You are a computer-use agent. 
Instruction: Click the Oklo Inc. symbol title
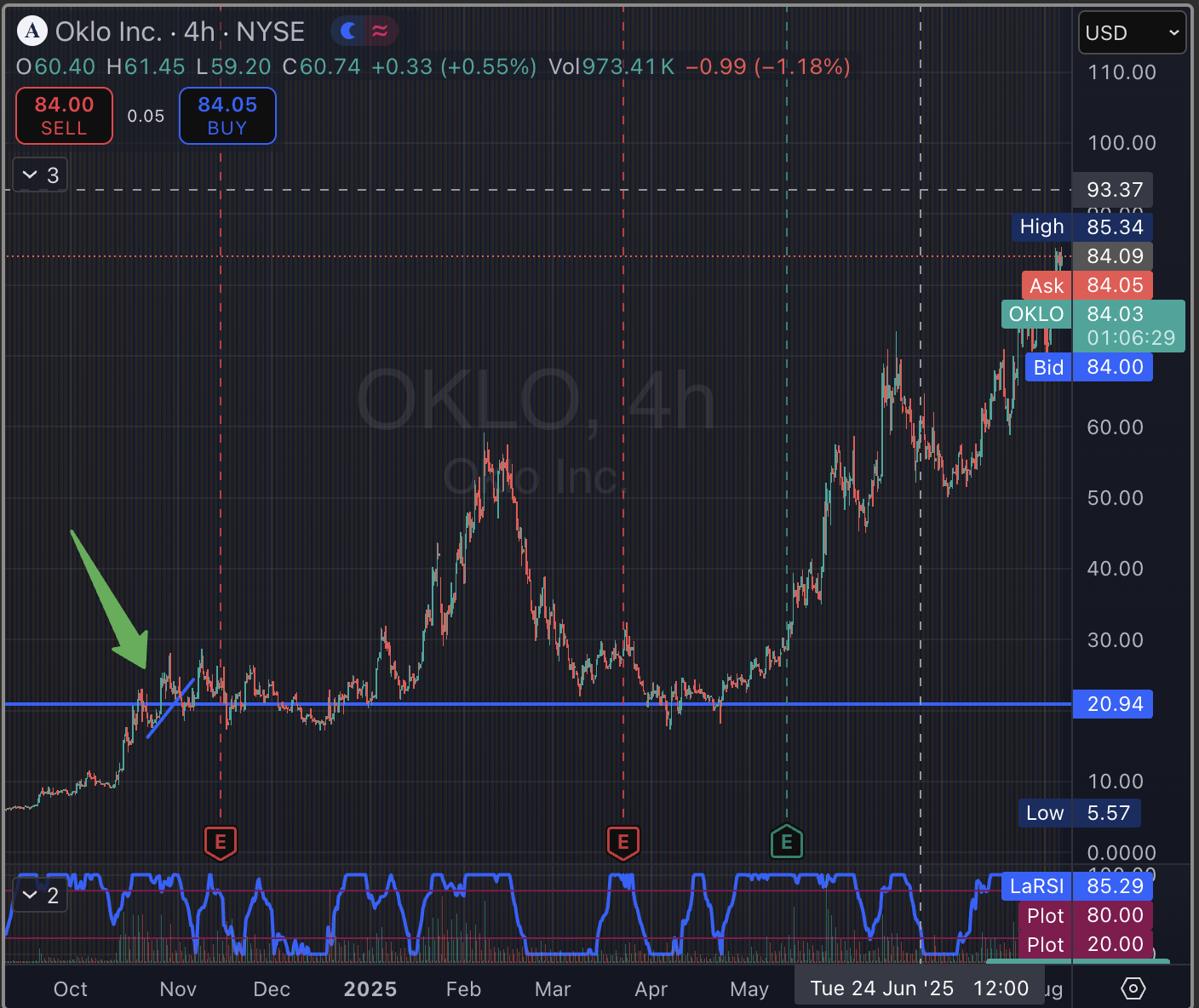(108, 31)
